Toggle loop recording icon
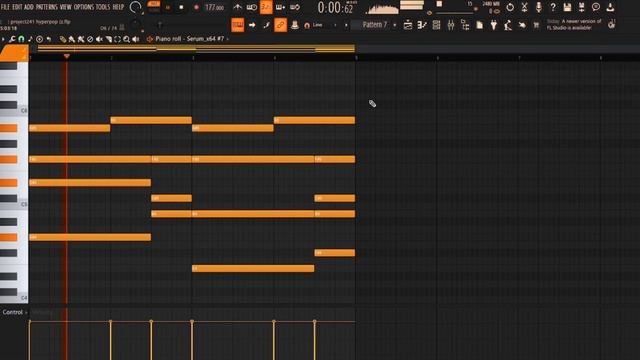Viewport: 640px width, 360px height. tap(295, 7)
